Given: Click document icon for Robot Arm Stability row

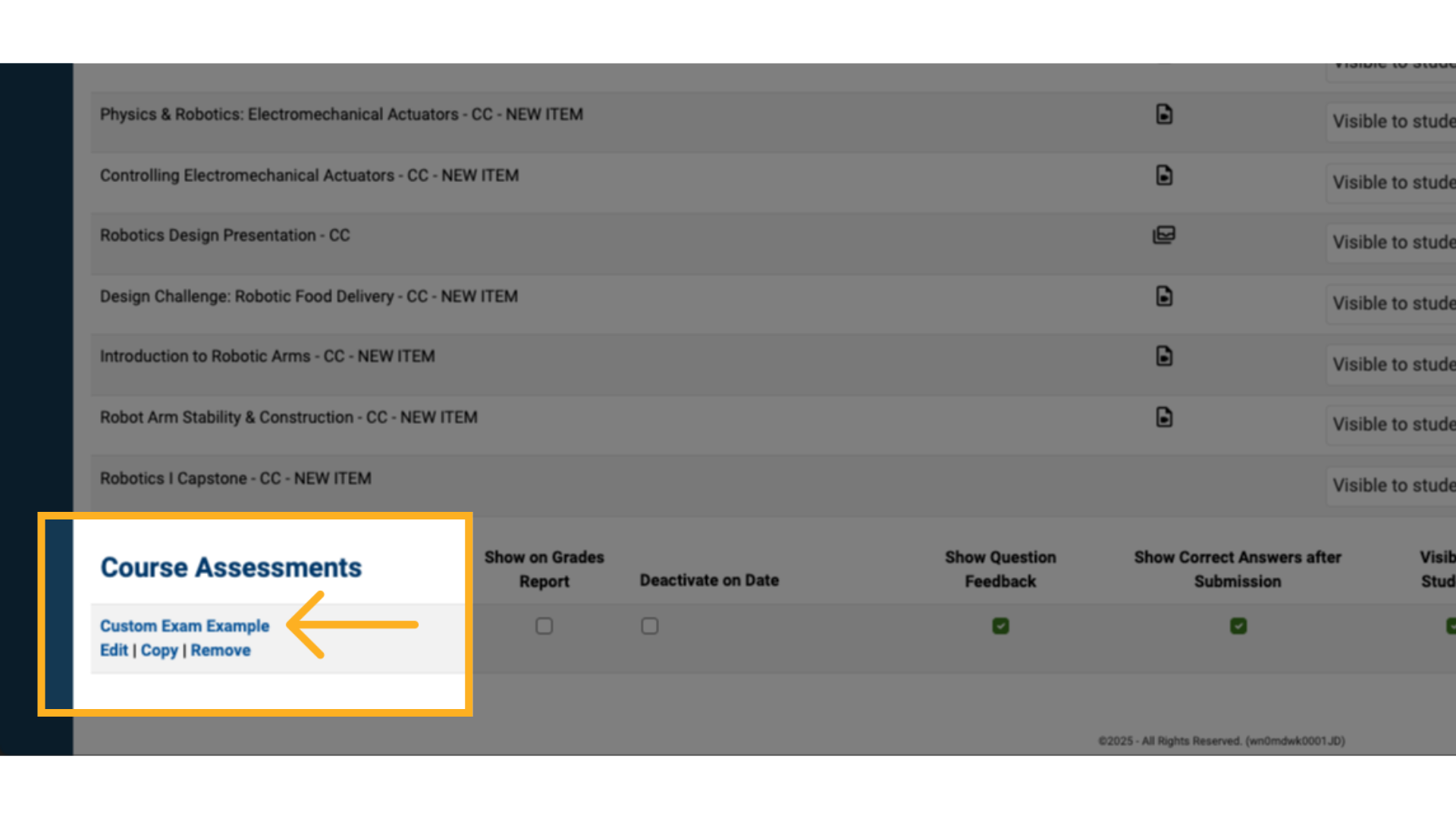Looking at the screenshot, I should [x=1164, y=417].
